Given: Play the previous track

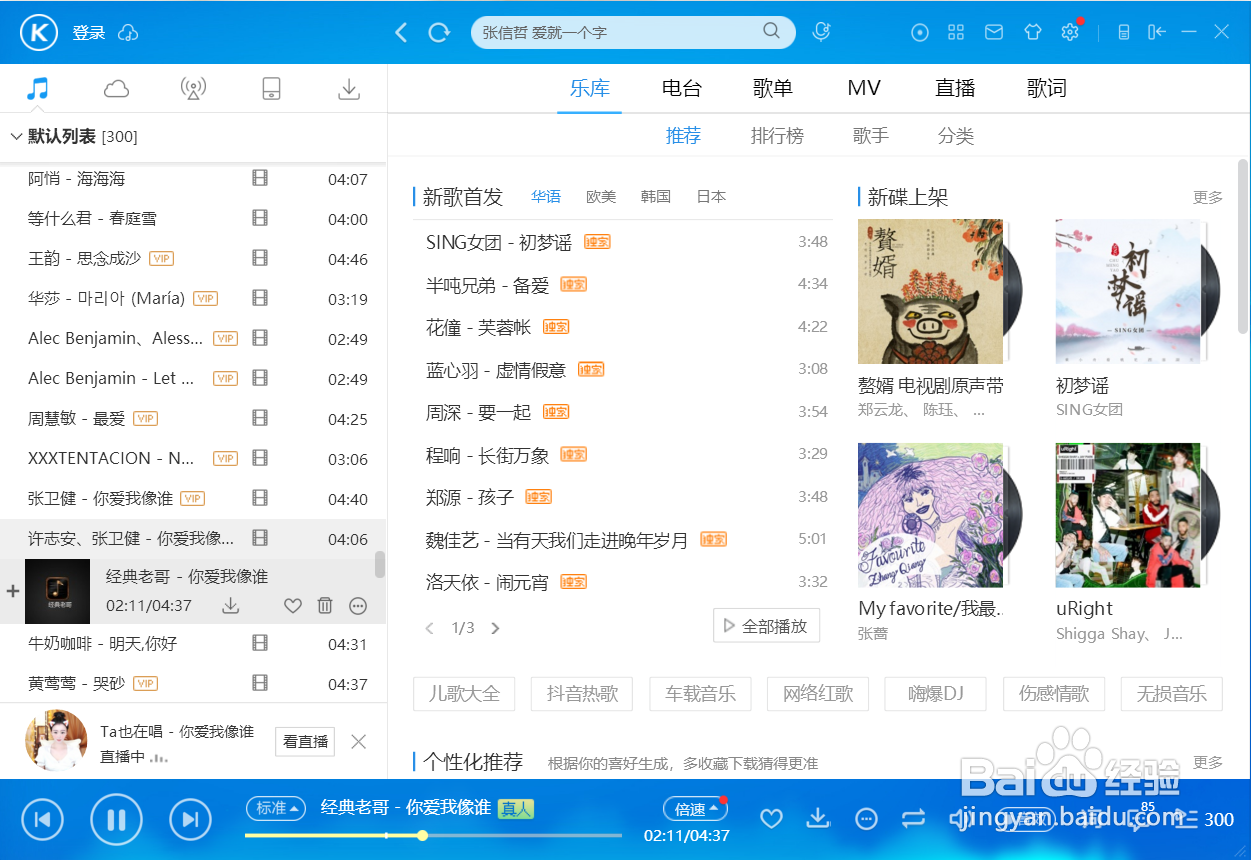Looking at the screenshot, I should pos(42,820).
